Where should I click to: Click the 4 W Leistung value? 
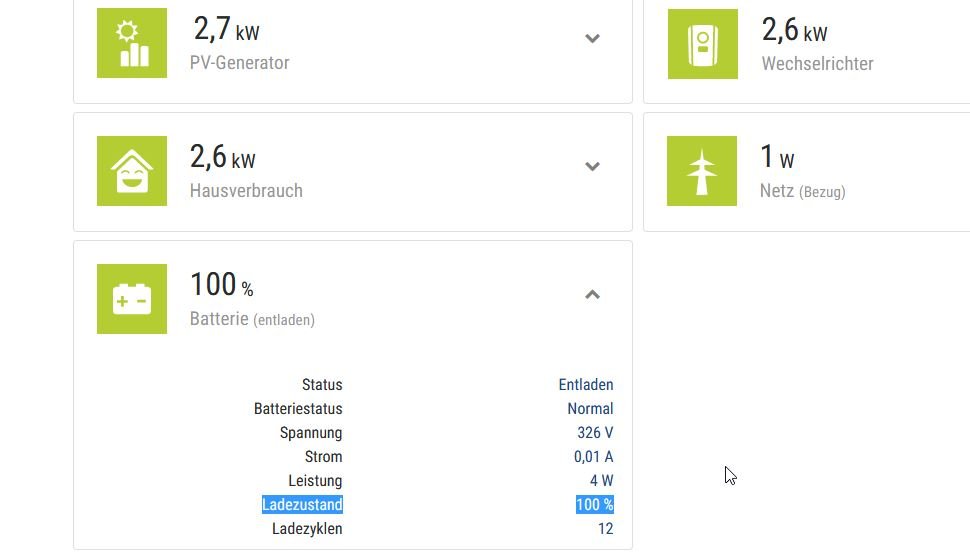(601, 481)
